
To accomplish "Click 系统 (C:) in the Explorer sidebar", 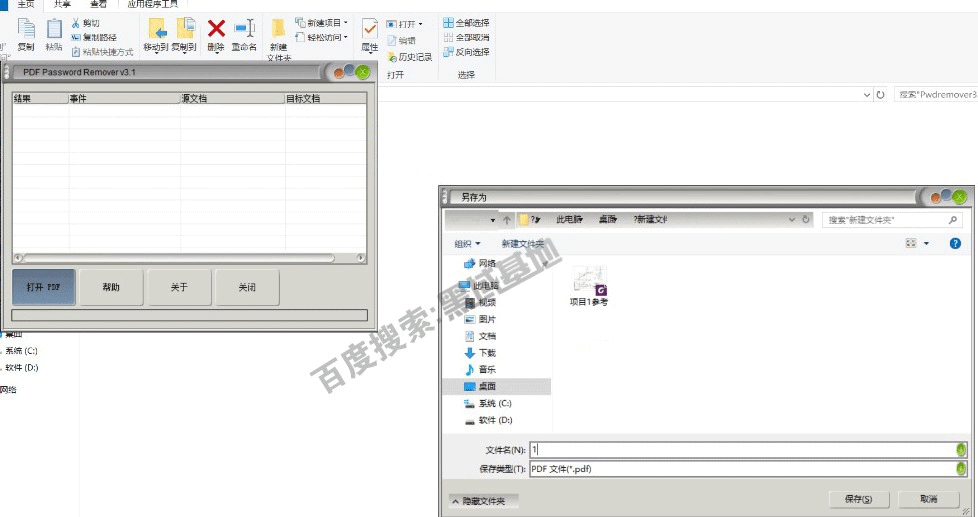I will click(21, 351).
